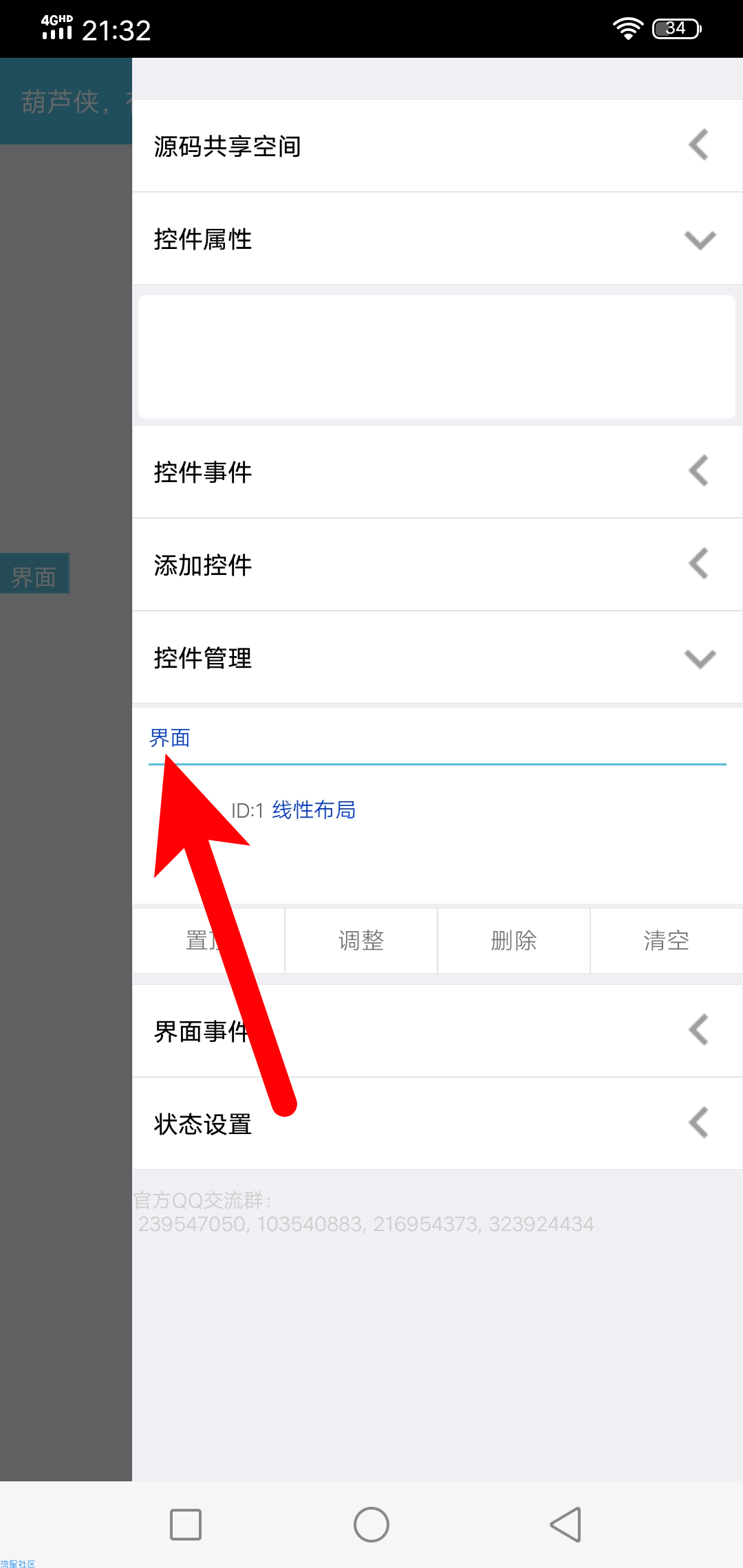
Task: Expand the 源码共享空间 section arrow
Action: click(x=699, y=145)
